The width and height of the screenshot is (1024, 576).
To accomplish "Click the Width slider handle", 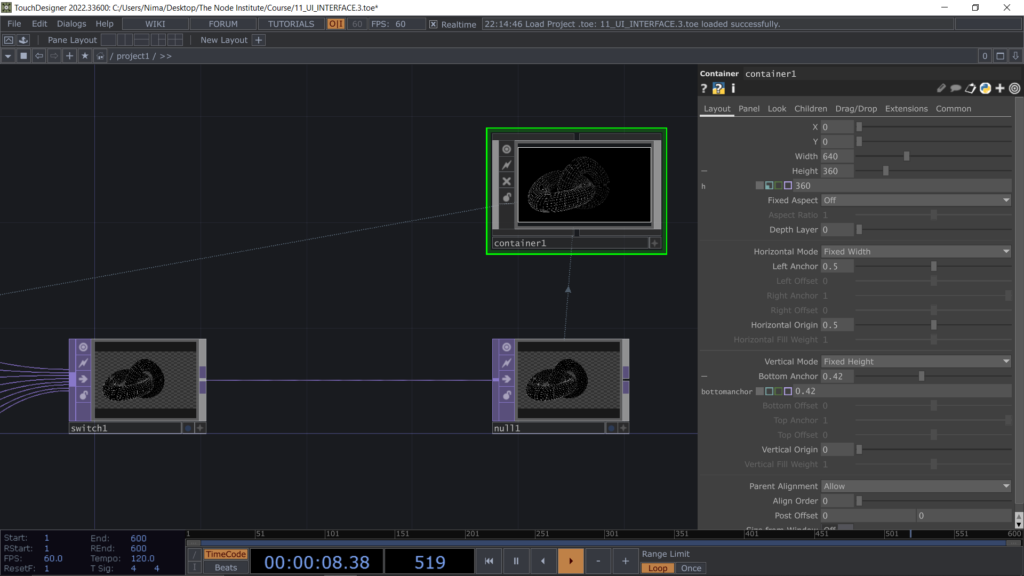I will tap(906, 157).
